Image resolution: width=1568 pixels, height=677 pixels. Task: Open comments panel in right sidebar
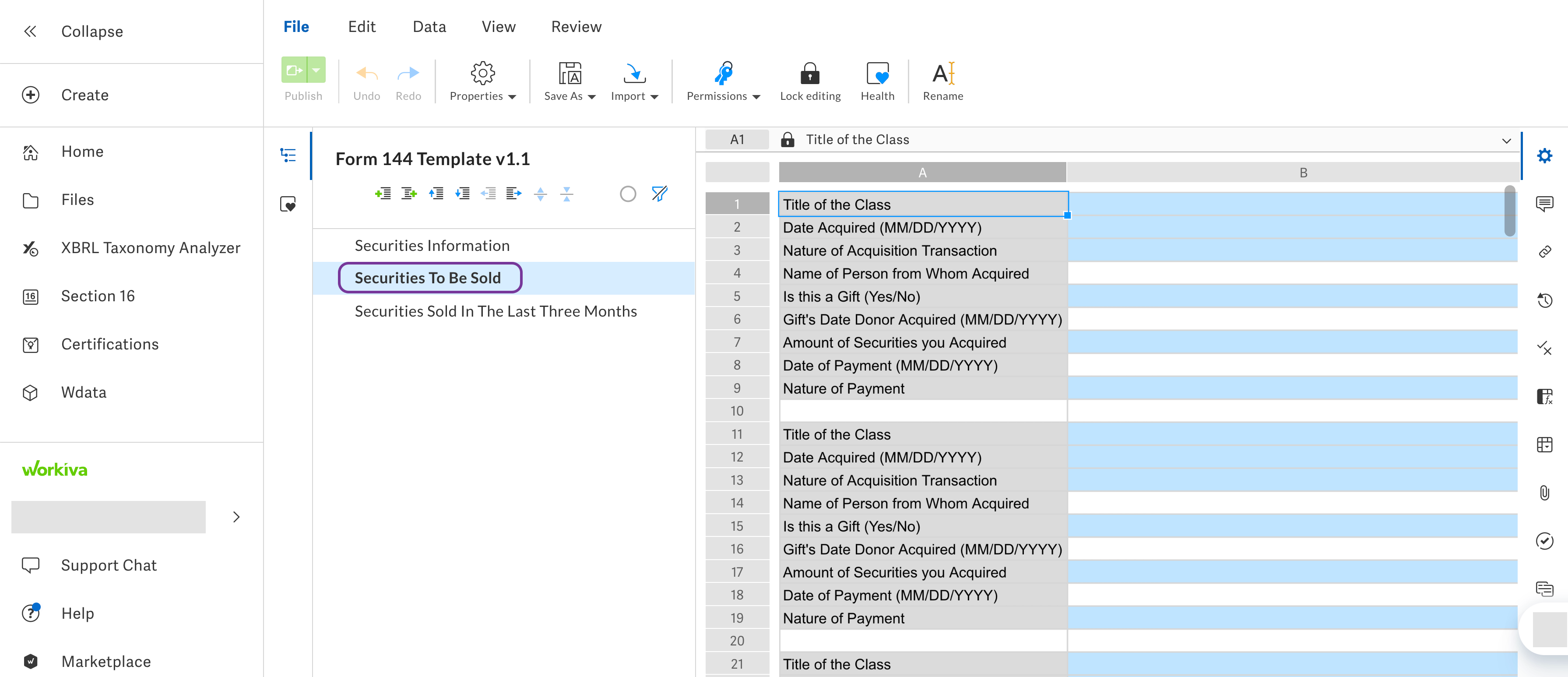coord(1543,203)
